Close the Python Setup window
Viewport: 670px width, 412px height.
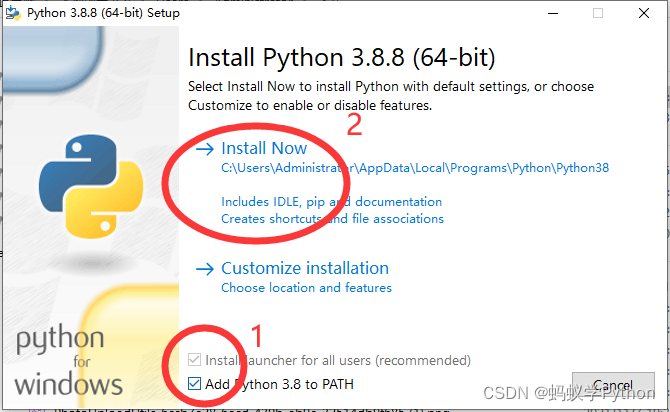[644, 13]
